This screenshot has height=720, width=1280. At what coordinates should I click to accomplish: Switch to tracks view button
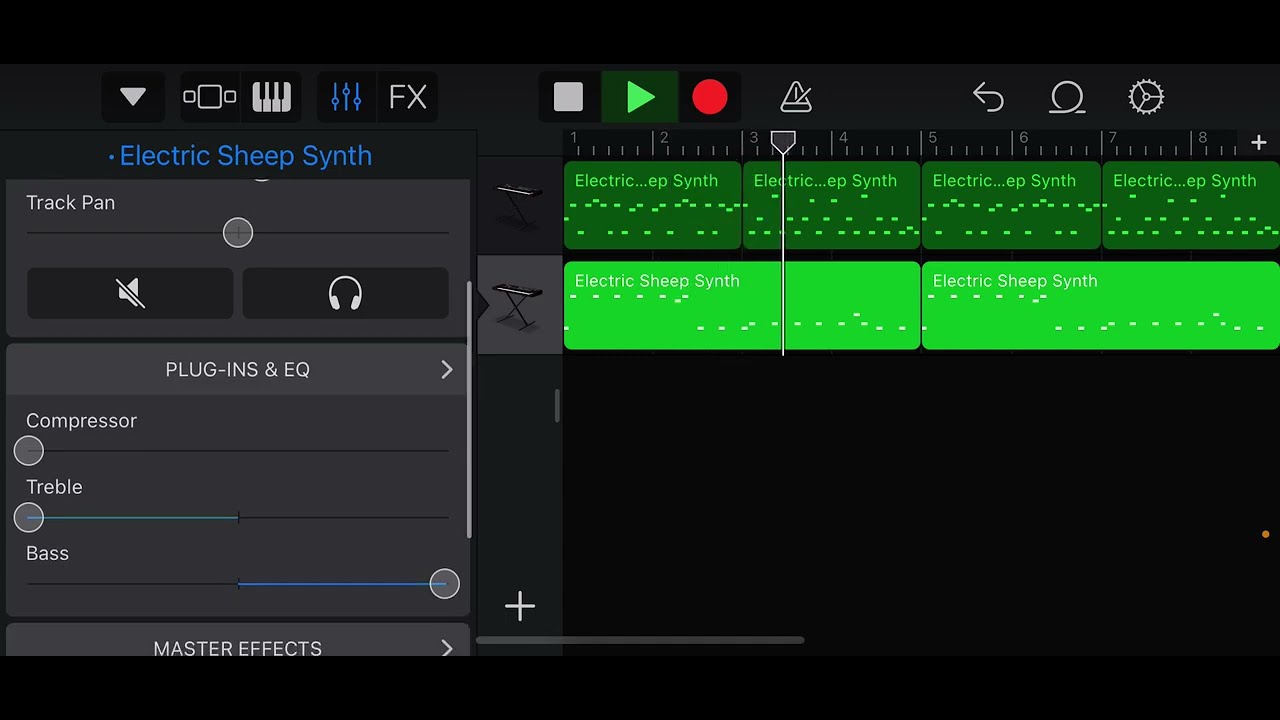pos(210,97)
